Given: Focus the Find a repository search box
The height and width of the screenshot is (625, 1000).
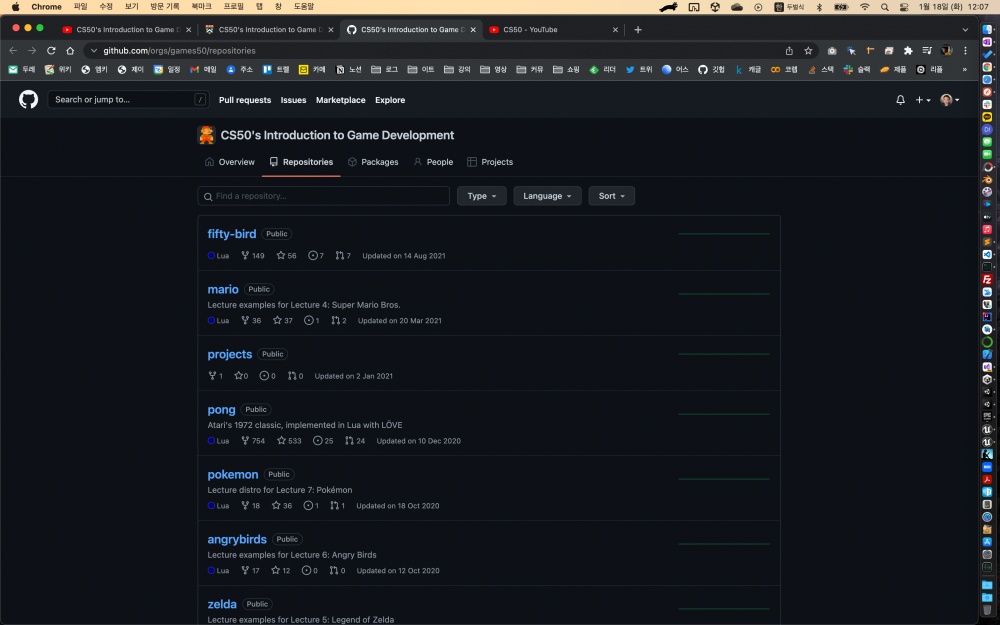Looking at the screenshot, I should (x=323, y=196).
